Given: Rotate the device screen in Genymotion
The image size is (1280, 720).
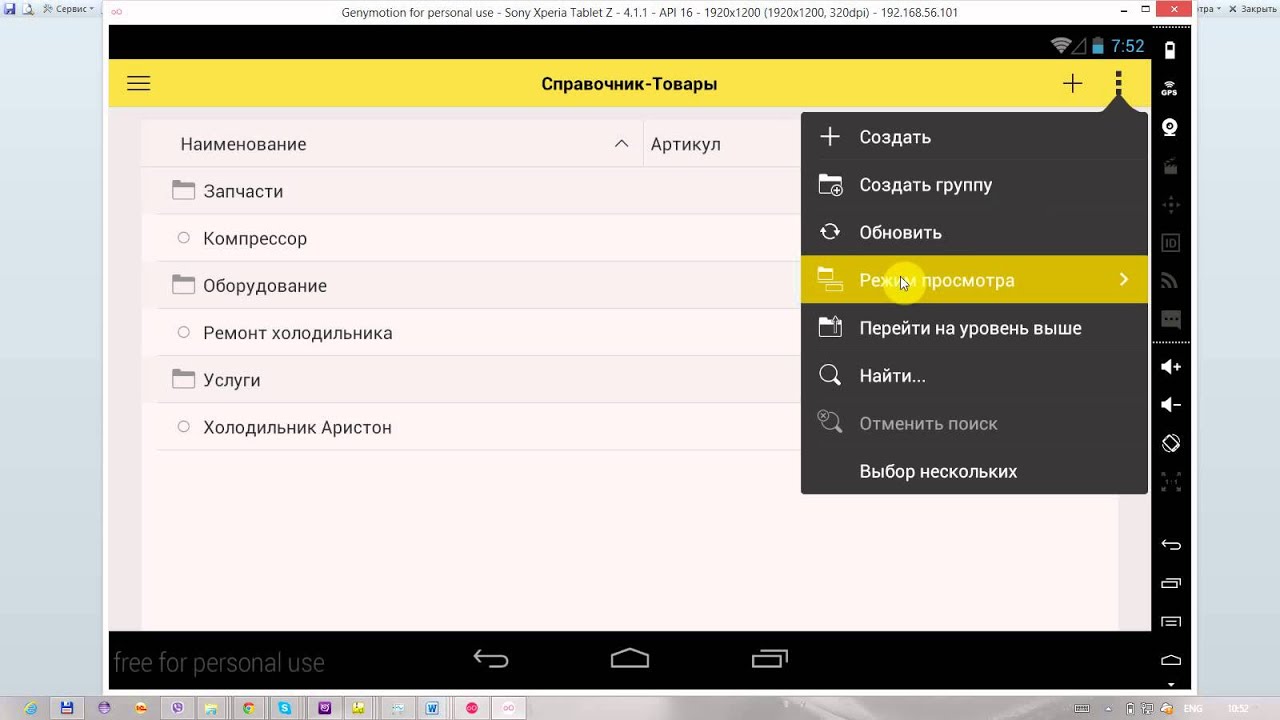Looking at the screenshot, I should pos(1171,443).
